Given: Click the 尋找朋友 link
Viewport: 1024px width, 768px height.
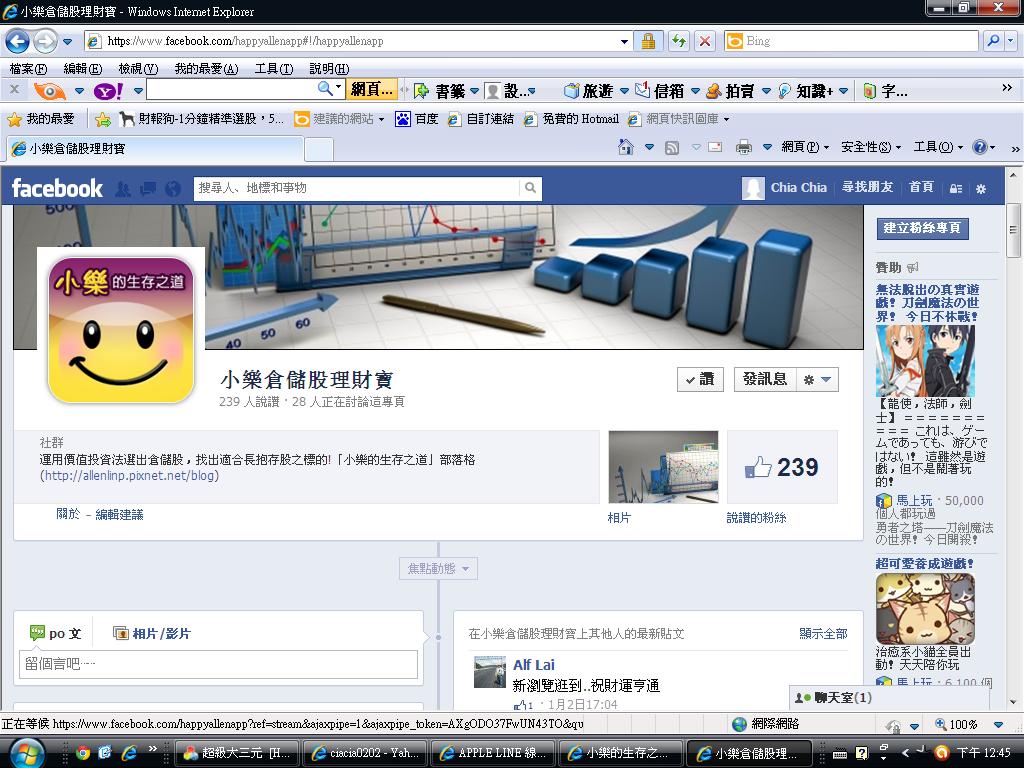Looking at the screenshot, I should [867, 187].
